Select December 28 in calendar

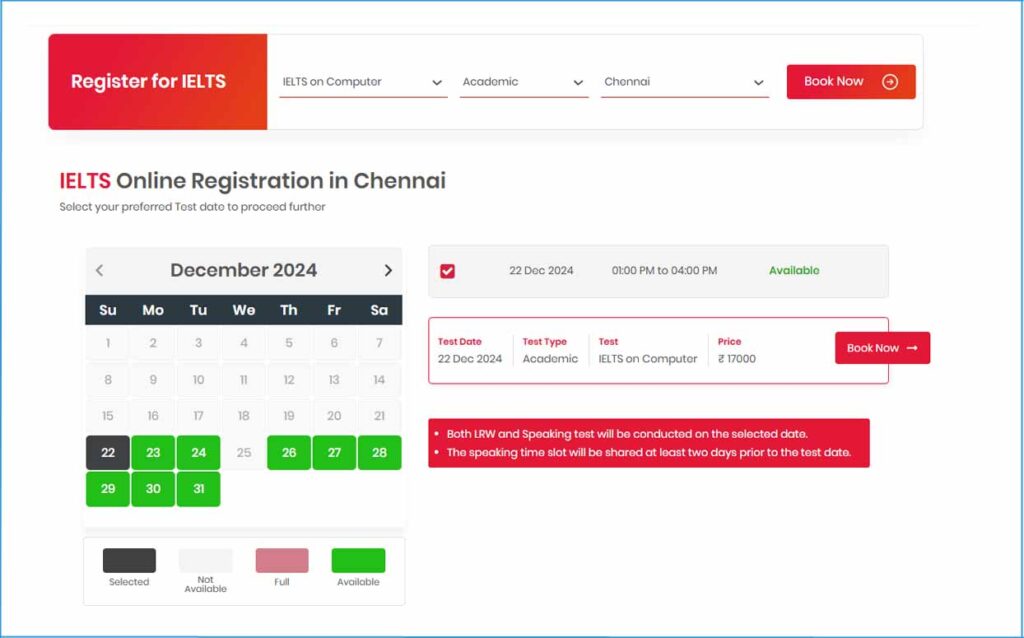379,453
